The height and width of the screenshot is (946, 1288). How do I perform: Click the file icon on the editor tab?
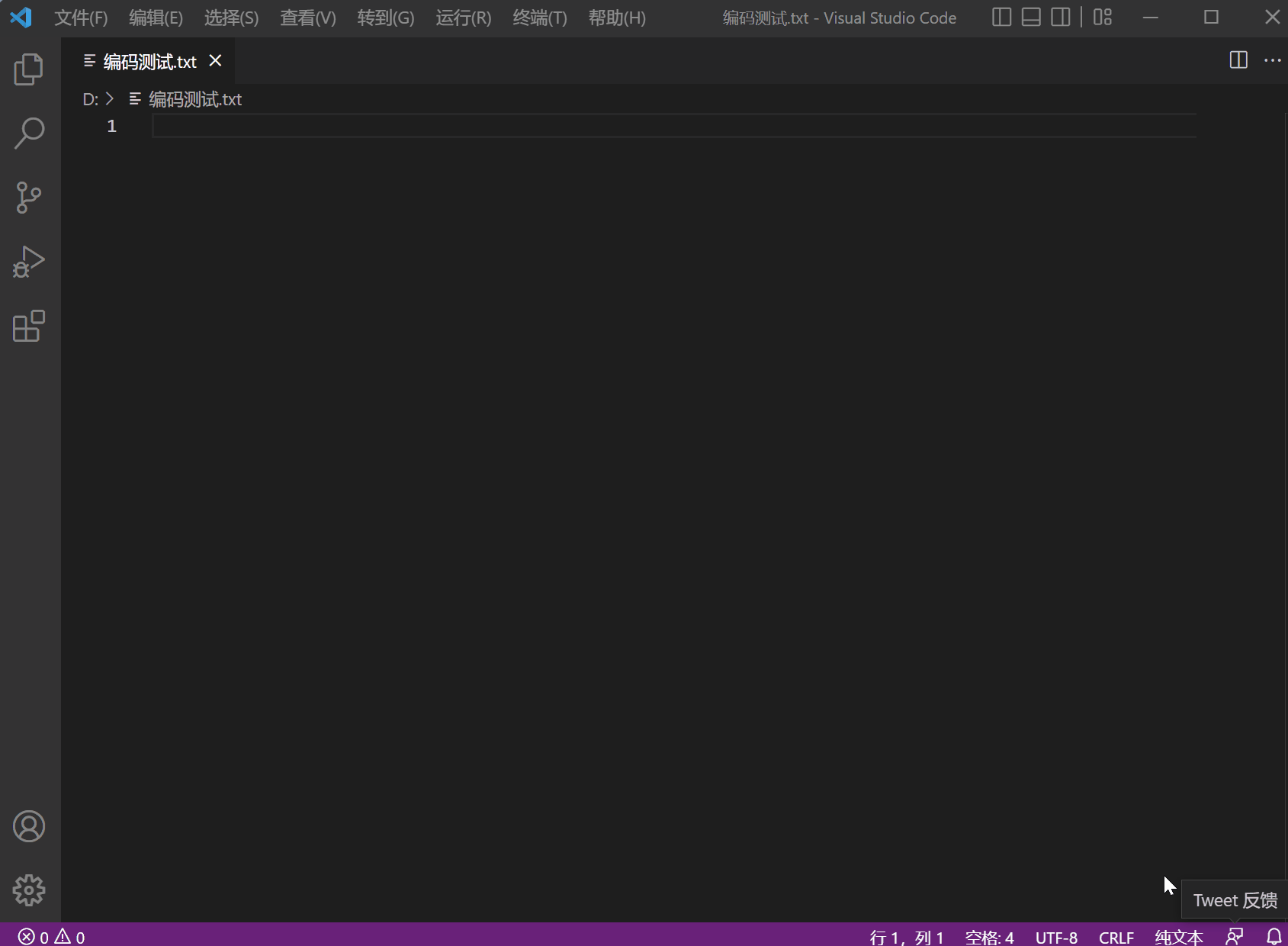90,60
